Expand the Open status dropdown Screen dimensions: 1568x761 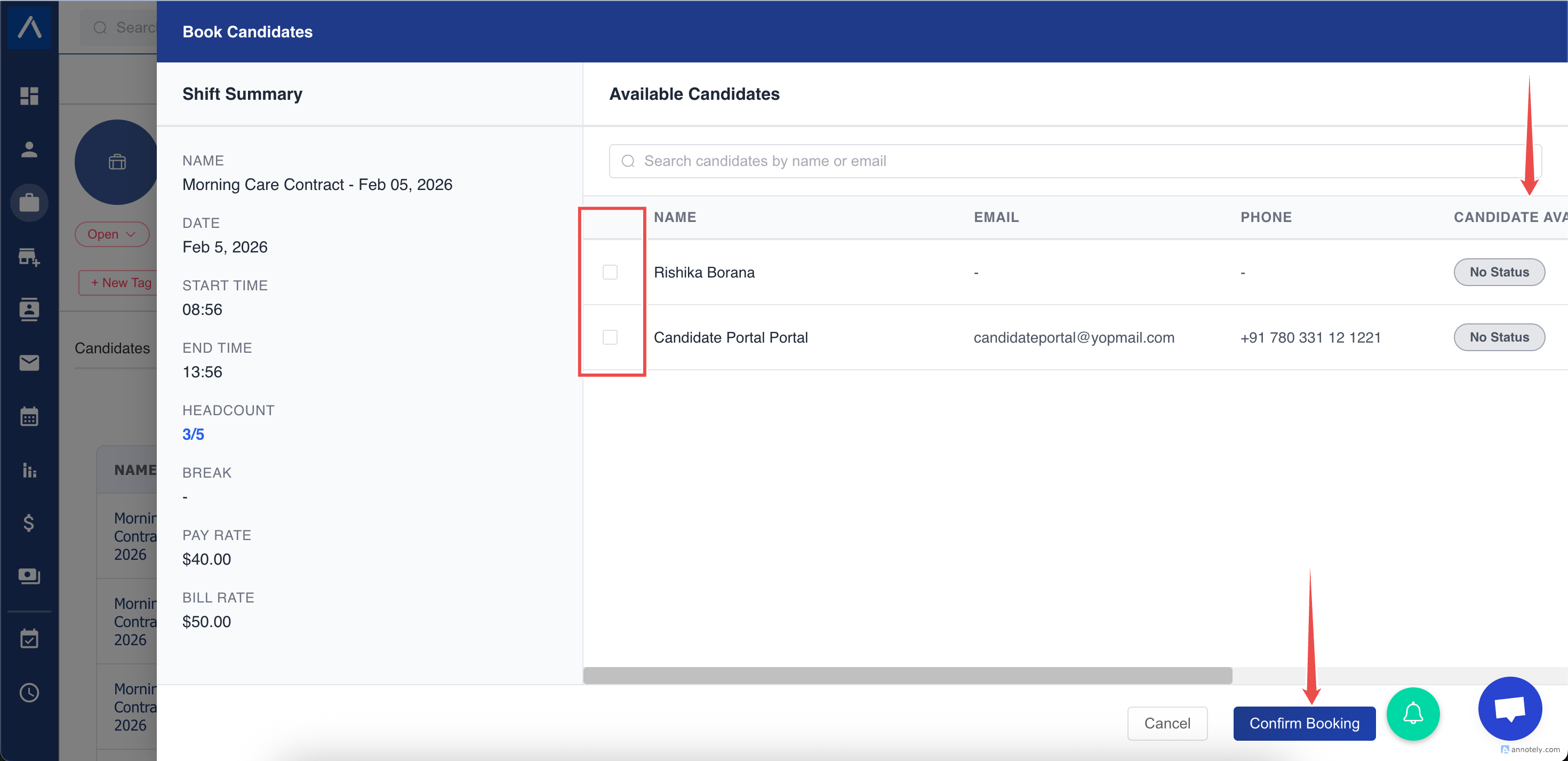(x=112, y=235)
